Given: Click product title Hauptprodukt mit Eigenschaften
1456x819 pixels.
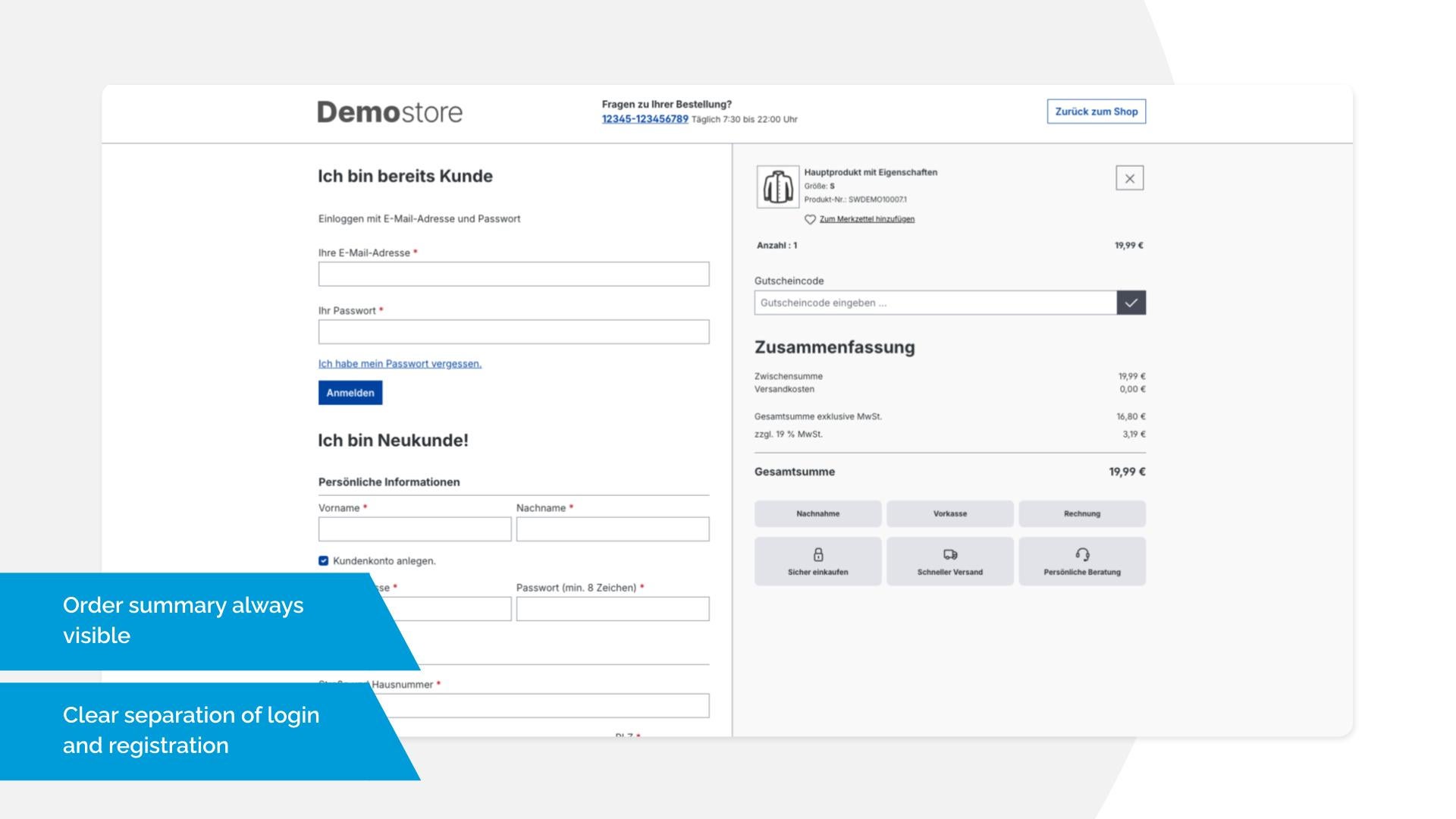Looking at the screenshot, I should [x=871, y=172].
